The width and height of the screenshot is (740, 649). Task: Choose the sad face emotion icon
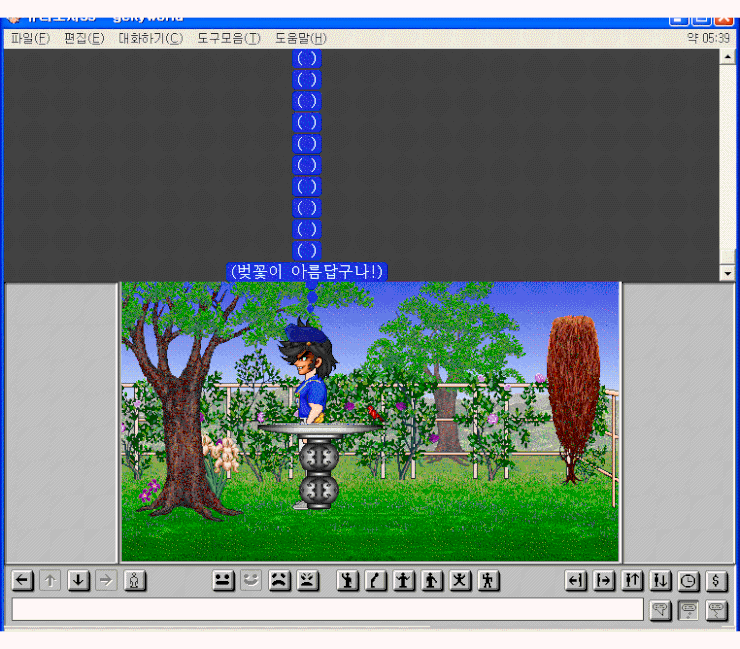pos(279,581)
